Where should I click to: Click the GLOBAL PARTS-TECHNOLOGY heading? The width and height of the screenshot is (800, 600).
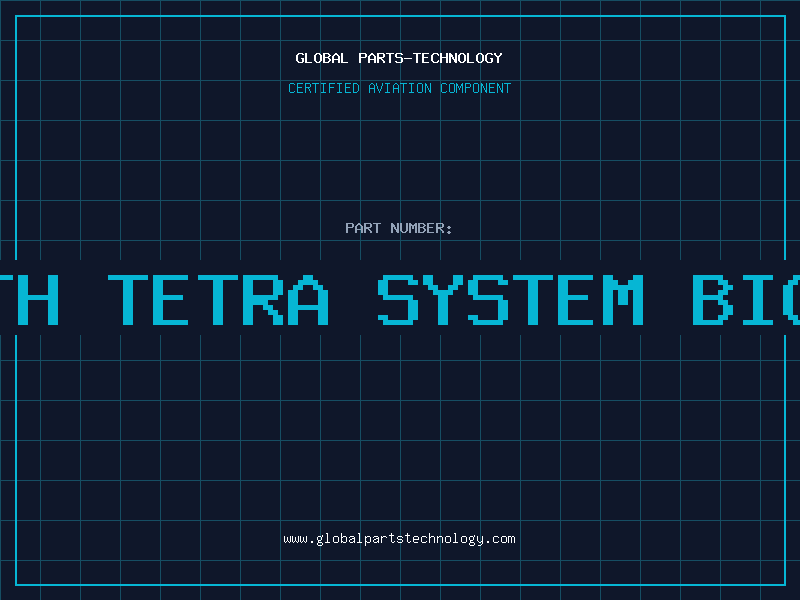(x=399, y=58)
